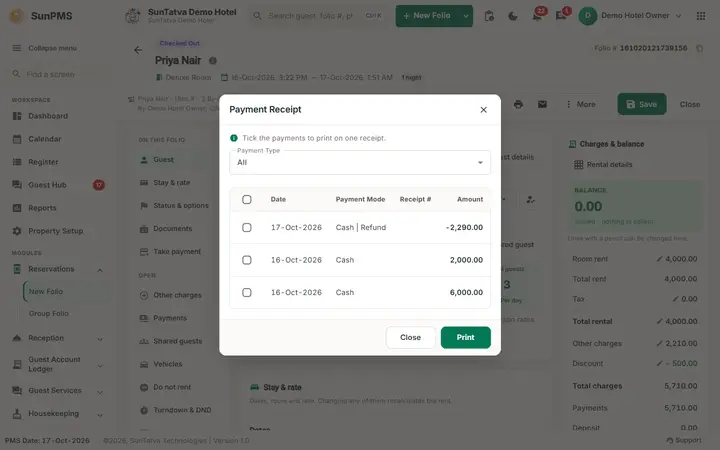The width and height of the screenshot is (720, 450).
Task: Edit Discount pencil icon
Action: pyautogui.click(x=659, y=363)
